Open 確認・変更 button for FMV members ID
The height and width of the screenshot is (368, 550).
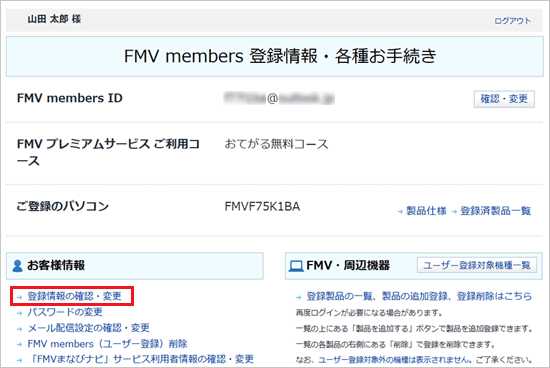[x=504, y=99]
